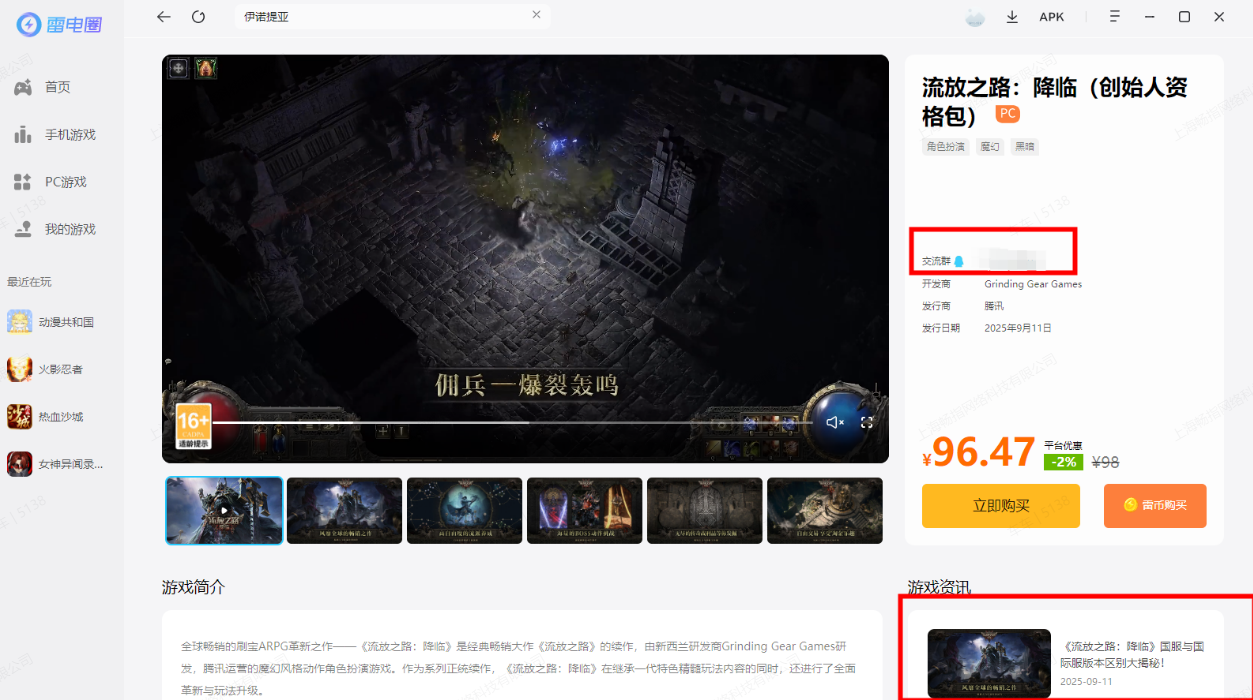
Task: Click developer Grinding Gear Games
Action: click(x=1033, y=284)
